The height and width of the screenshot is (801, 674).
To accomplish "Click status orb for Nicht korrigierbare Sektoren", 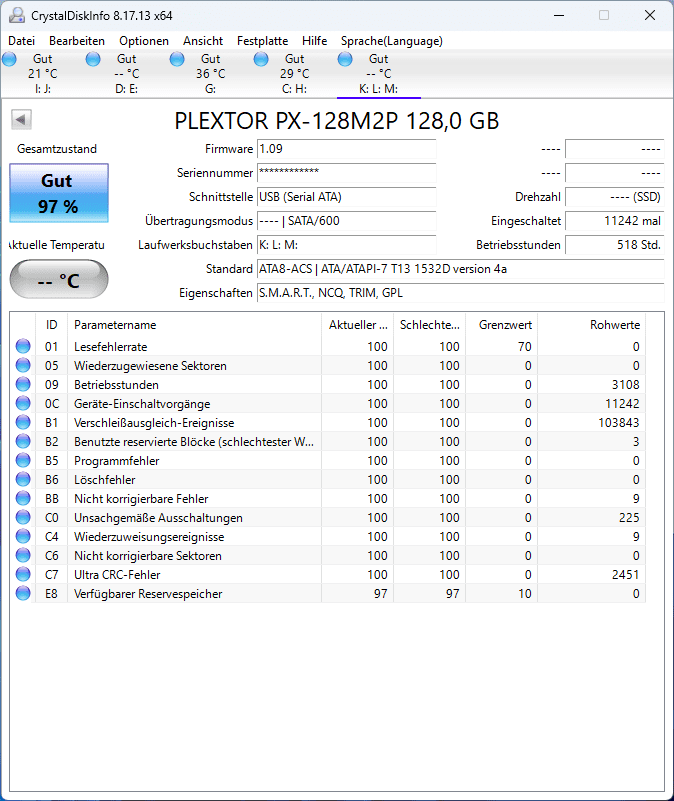I will 23,555.
